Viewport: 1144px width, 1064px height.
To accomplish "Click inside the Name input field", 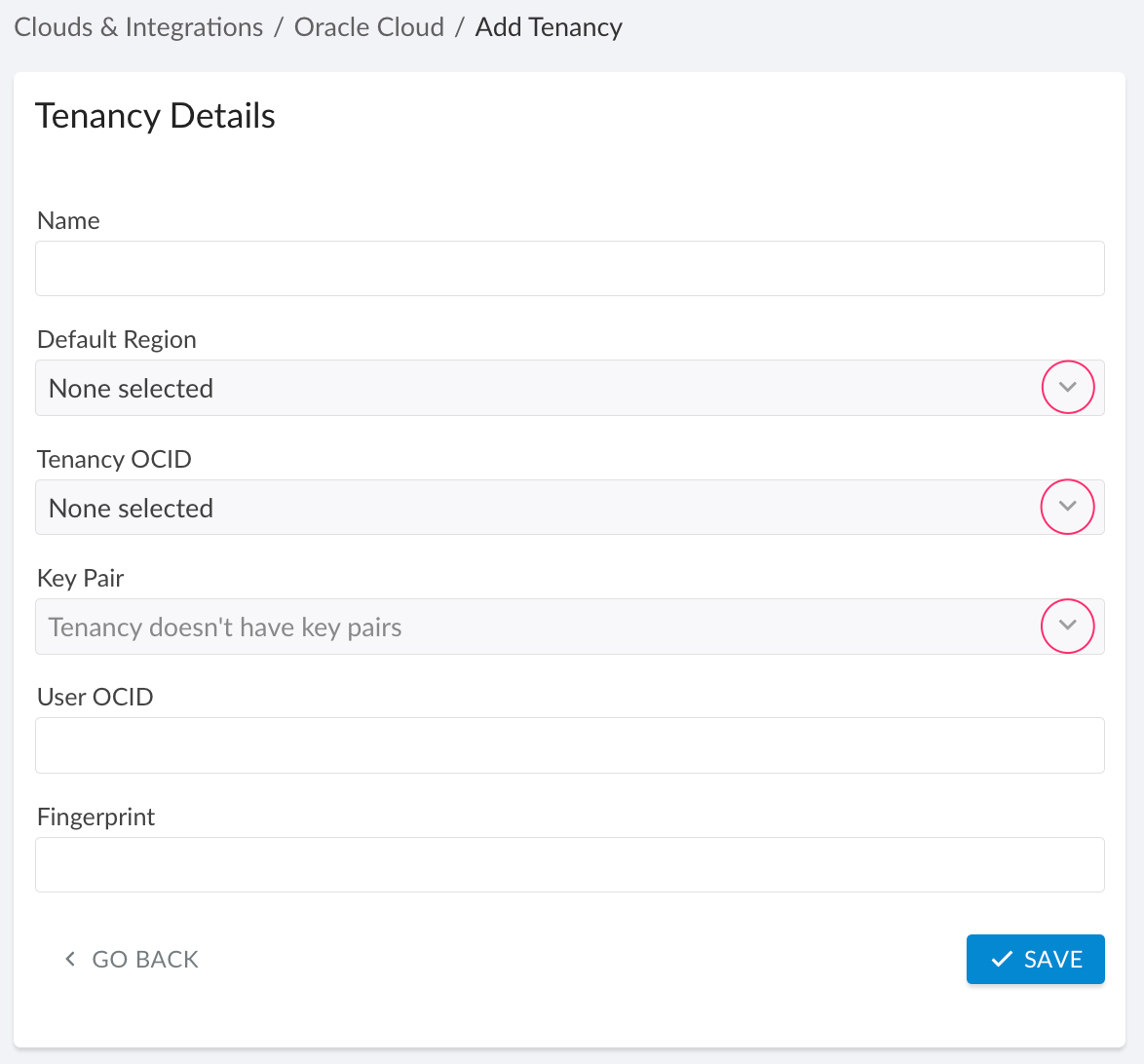I will tap(570, 268).
